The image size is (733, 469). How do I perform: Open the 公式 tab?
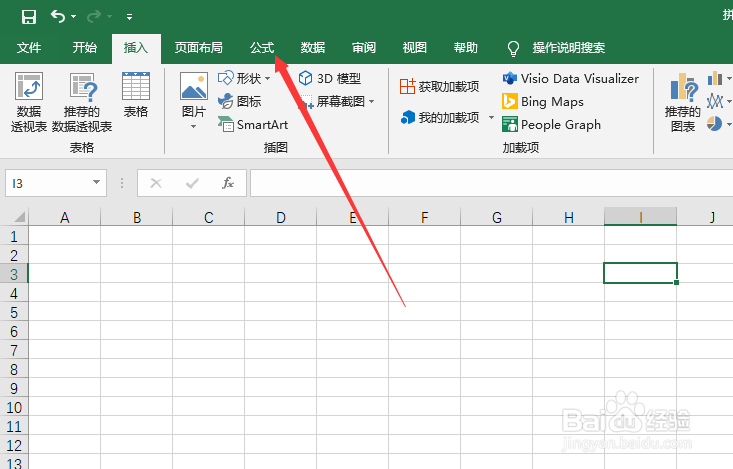click(262, 47)
